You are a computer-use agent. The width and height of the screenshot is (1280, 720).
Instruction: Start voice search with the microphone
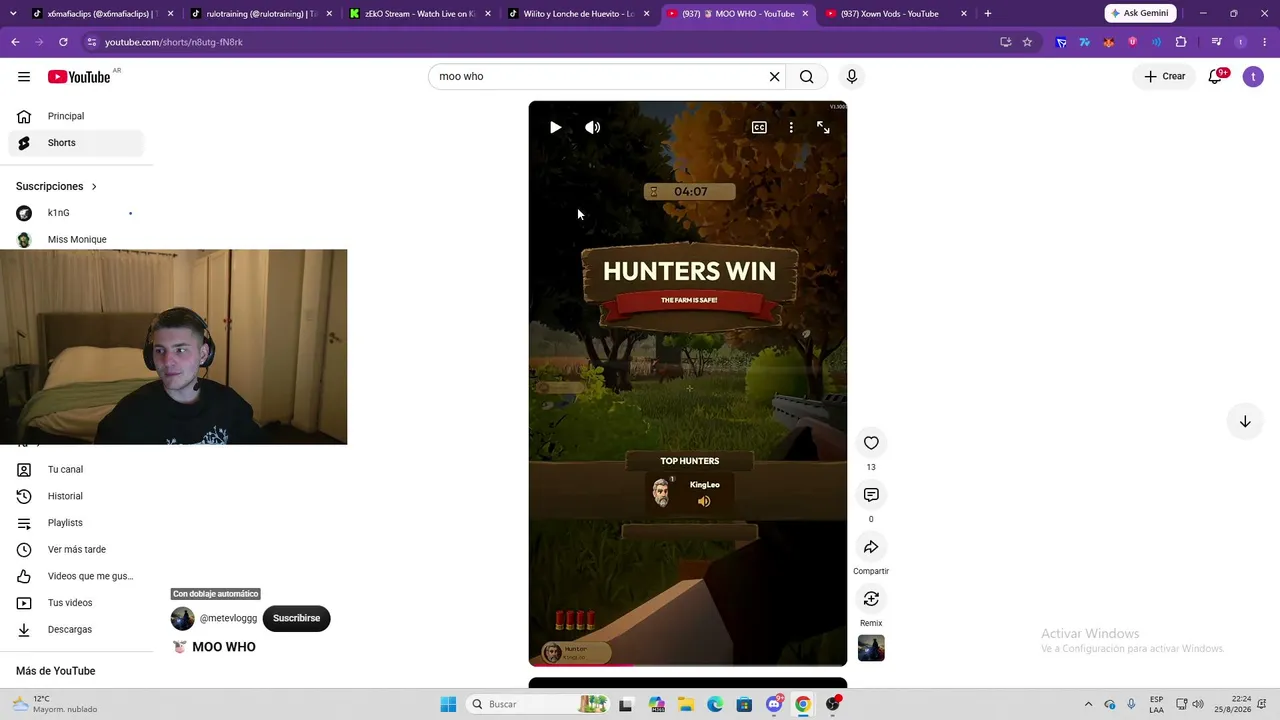[852, 77]
